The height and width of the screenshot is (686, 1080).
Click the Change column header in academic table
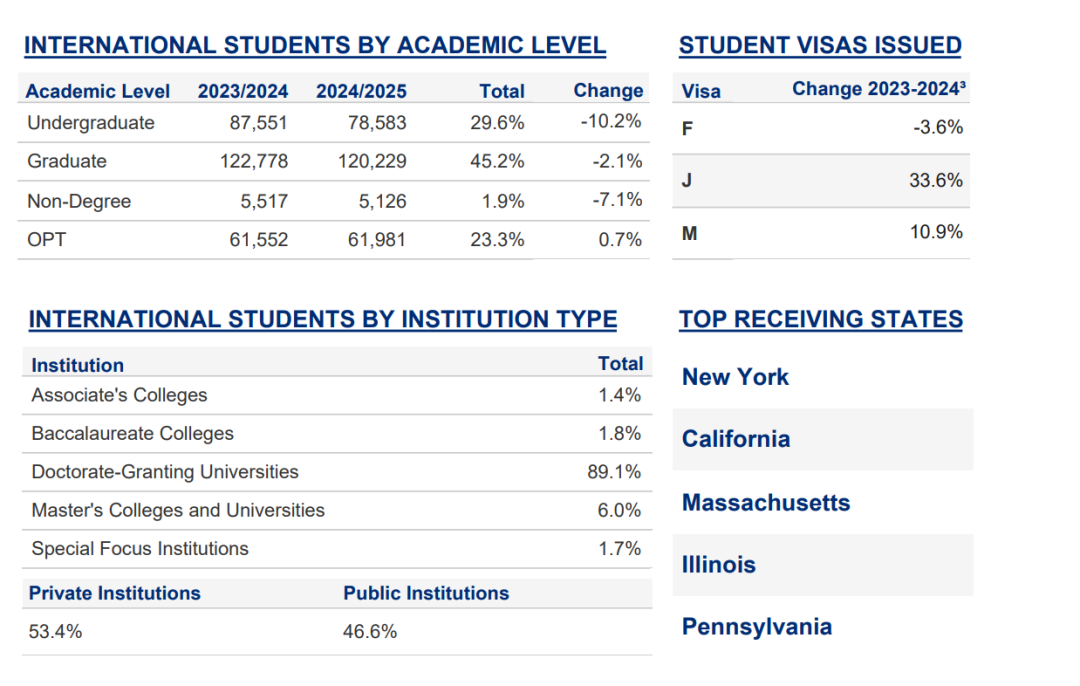click(x=608, y=91)
